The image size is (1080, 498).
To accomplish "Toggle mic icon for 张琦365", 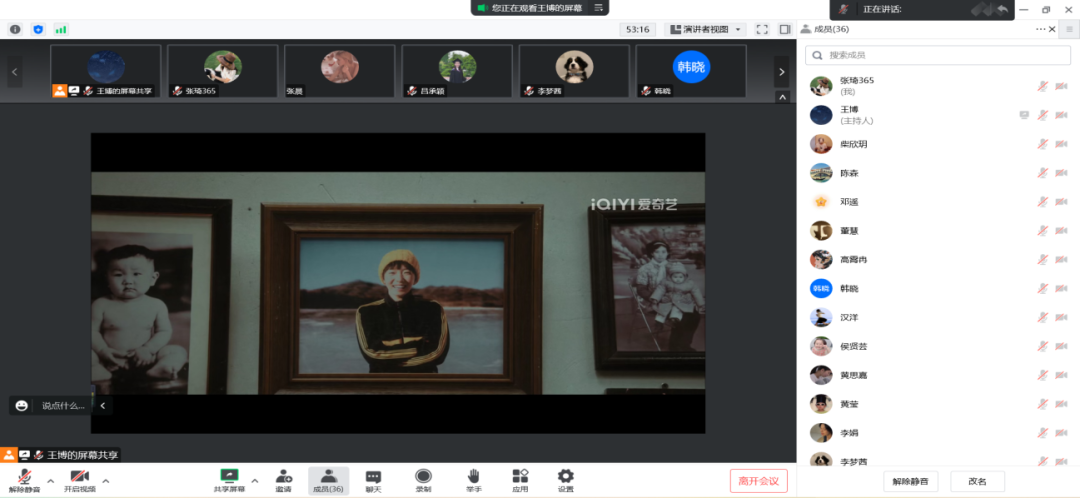I will coord(1043,86).
